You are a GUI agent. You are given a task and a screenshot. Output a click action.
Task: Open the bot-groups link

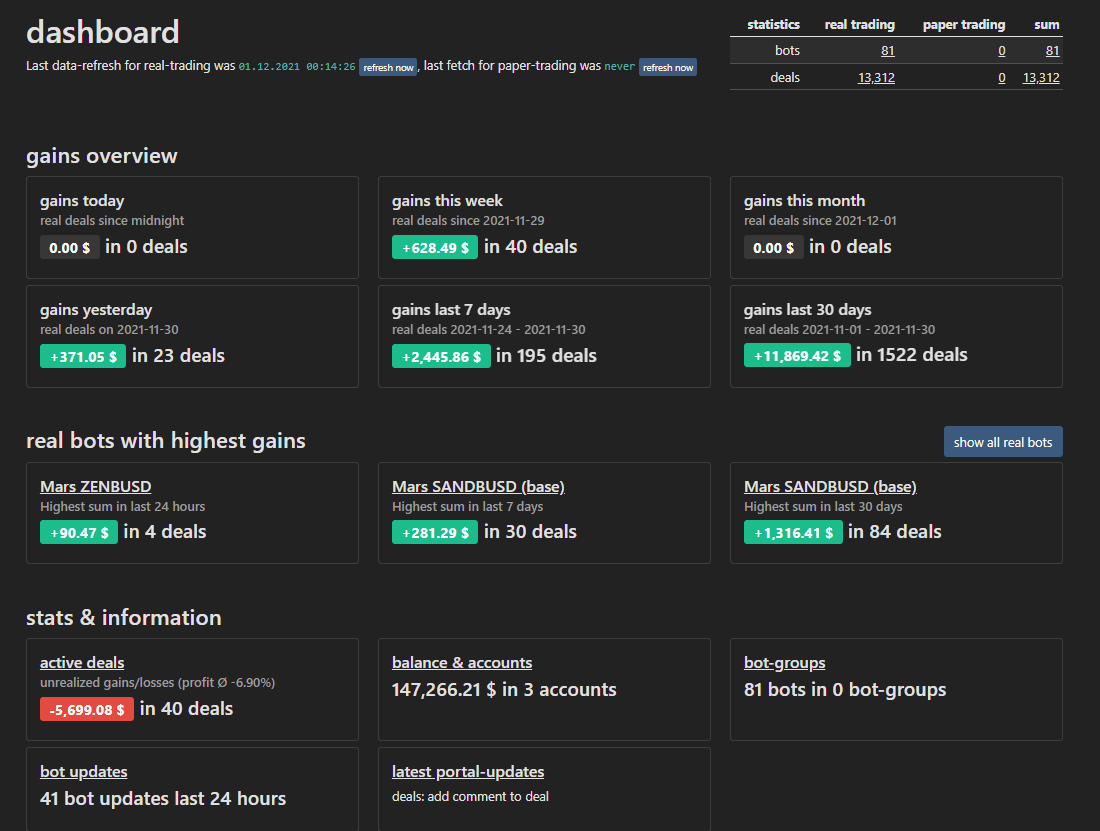point(784,663)
